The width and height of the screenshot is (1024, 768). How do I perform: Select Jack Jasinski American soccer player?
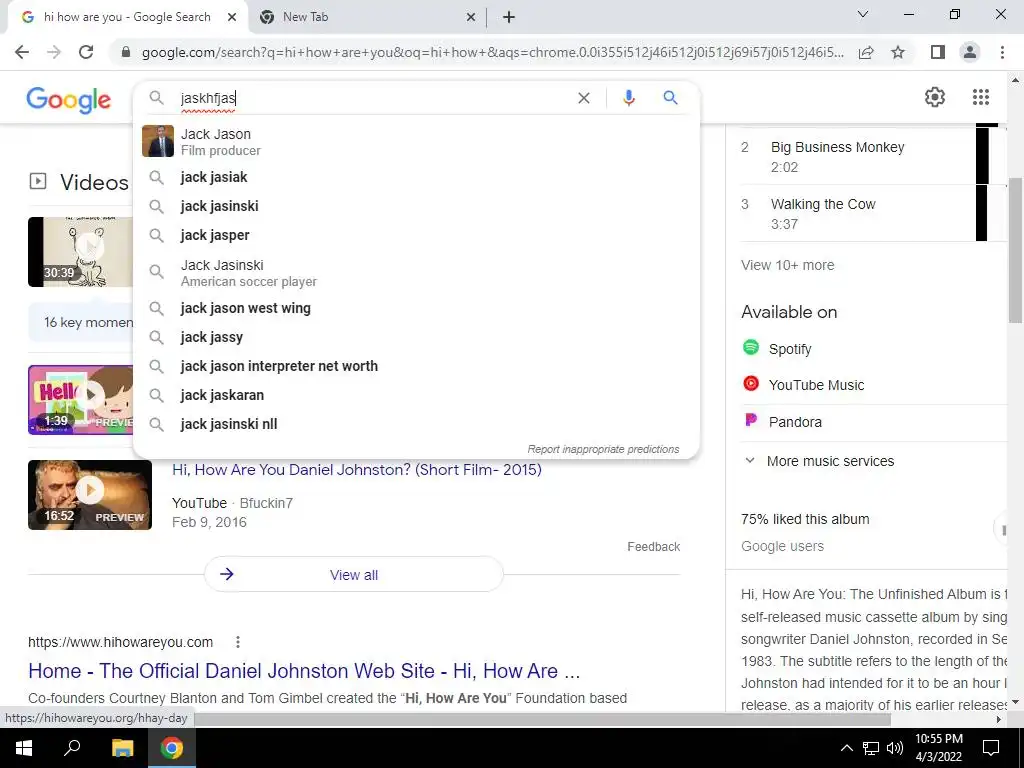click(416, 272)
